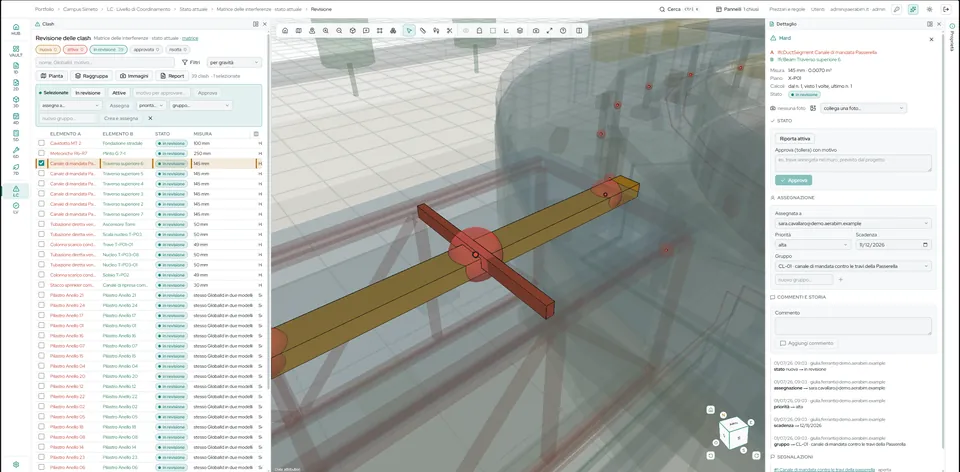
Task: Click the 'Riporta attiva' button
Action: pyautogui.click(x=795, y=139)
